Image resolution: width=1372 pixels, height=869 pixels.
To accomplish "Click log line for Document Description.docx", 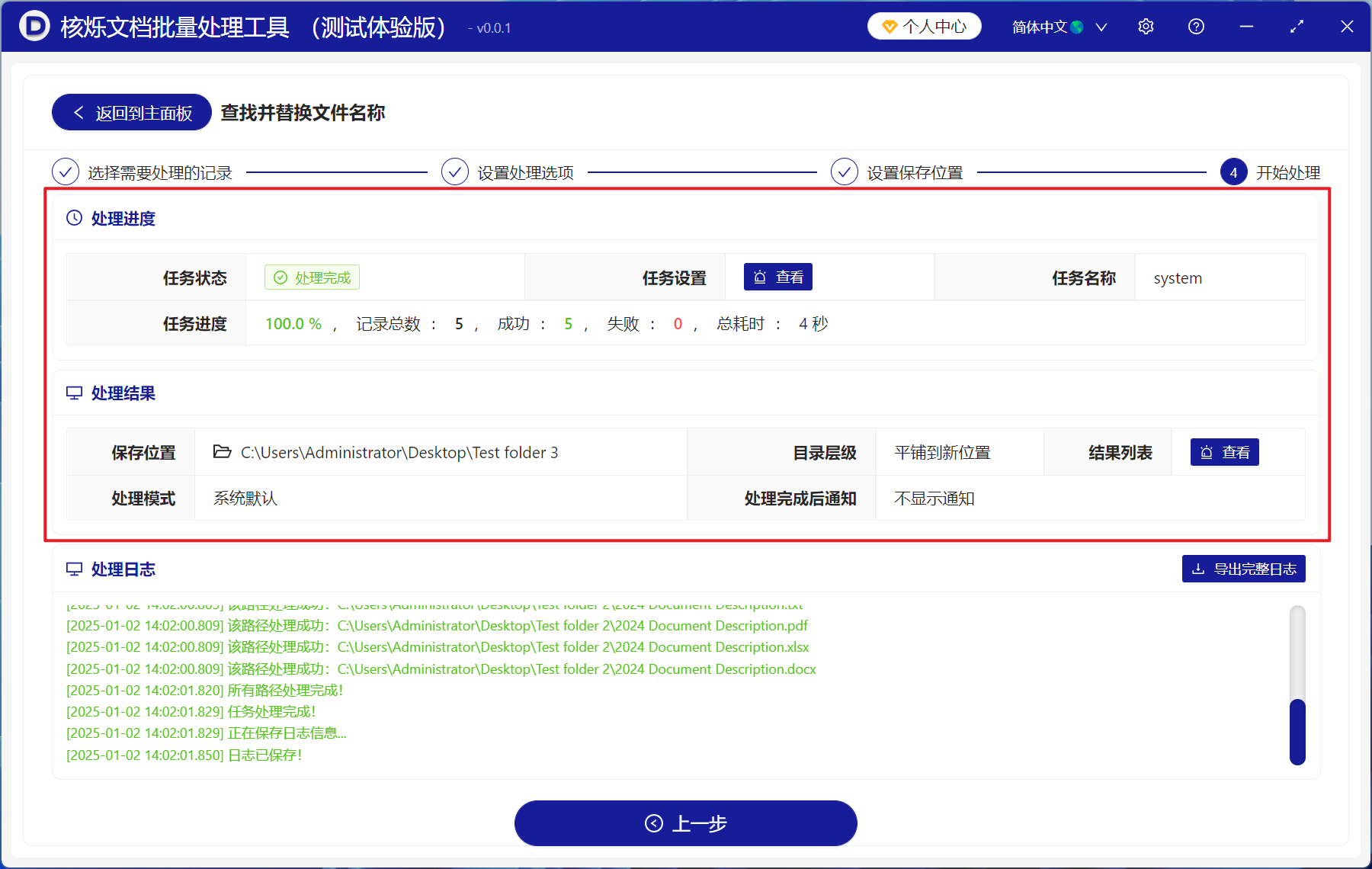I will point(441,669).
